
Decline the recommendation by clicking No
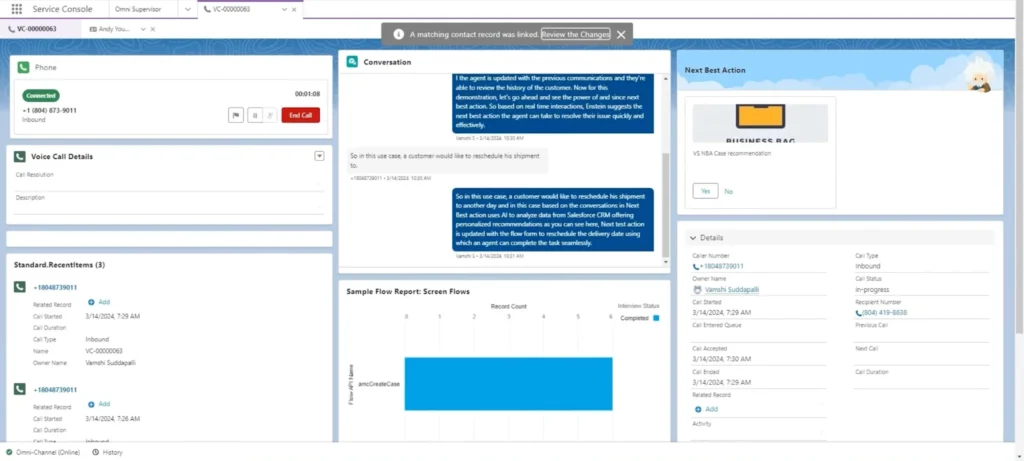coord(728,190)
